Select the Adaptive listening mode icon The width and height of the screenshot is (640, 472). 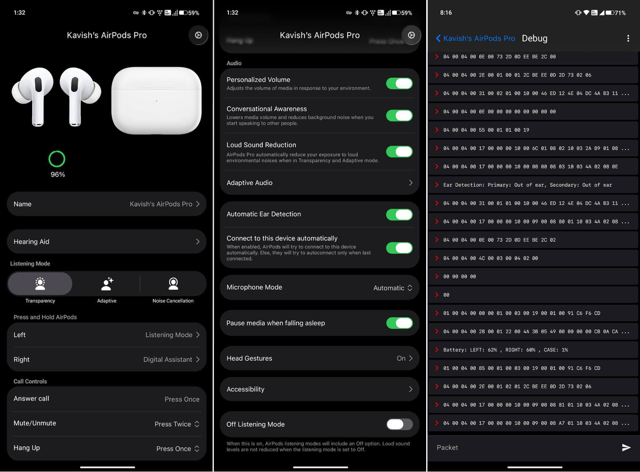point(107,284)
